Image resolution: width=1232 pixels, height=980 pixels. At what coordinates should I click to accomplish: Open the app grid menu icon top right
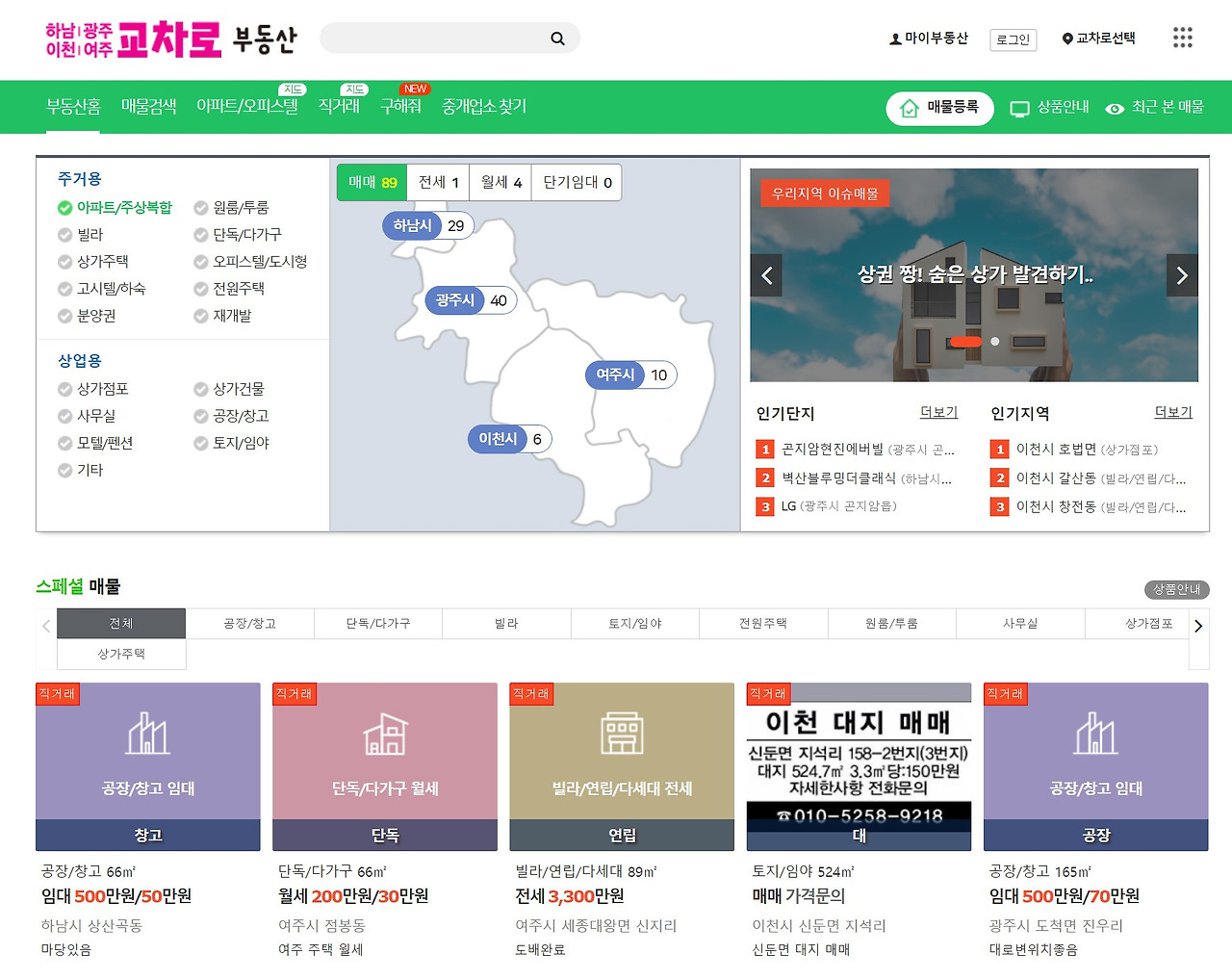point(1182,38)
